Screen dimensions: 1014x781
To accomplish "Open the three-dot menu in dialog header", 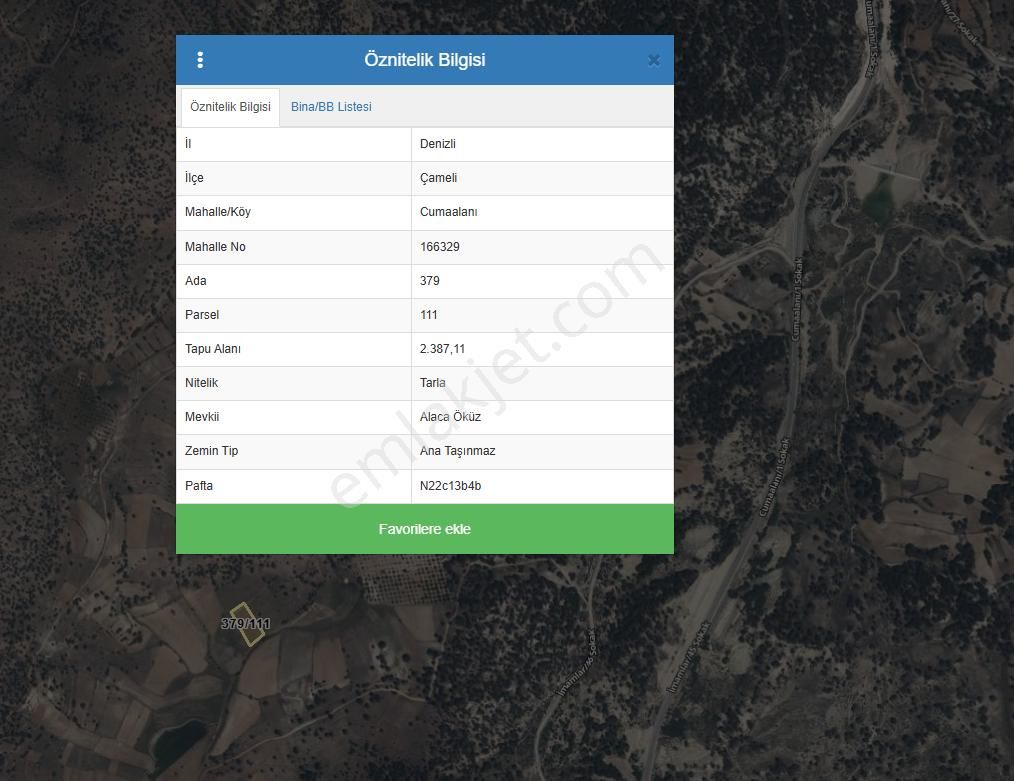I will pyautogui.click(x=200, y=60).
